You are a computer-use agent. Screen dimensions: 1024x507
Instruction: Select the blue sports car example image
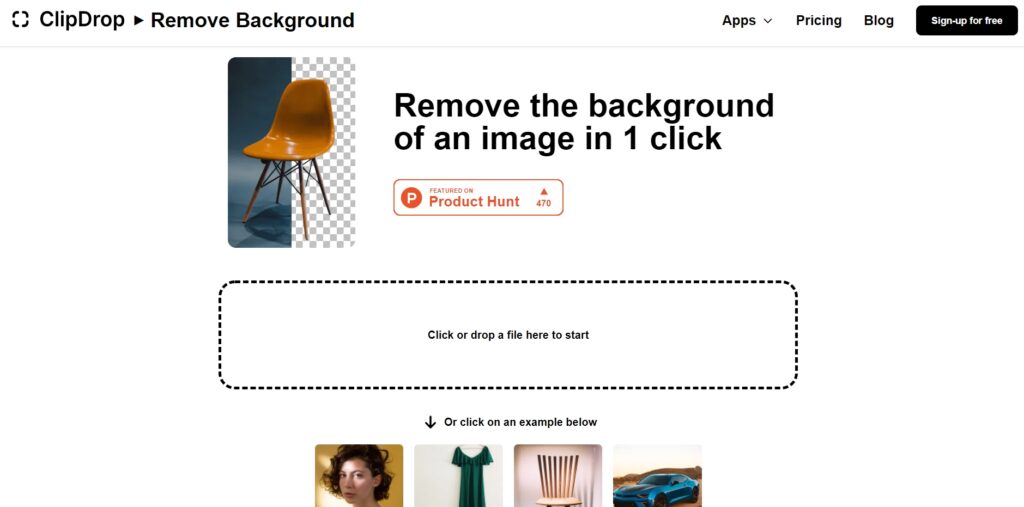(x=657, y=476)
